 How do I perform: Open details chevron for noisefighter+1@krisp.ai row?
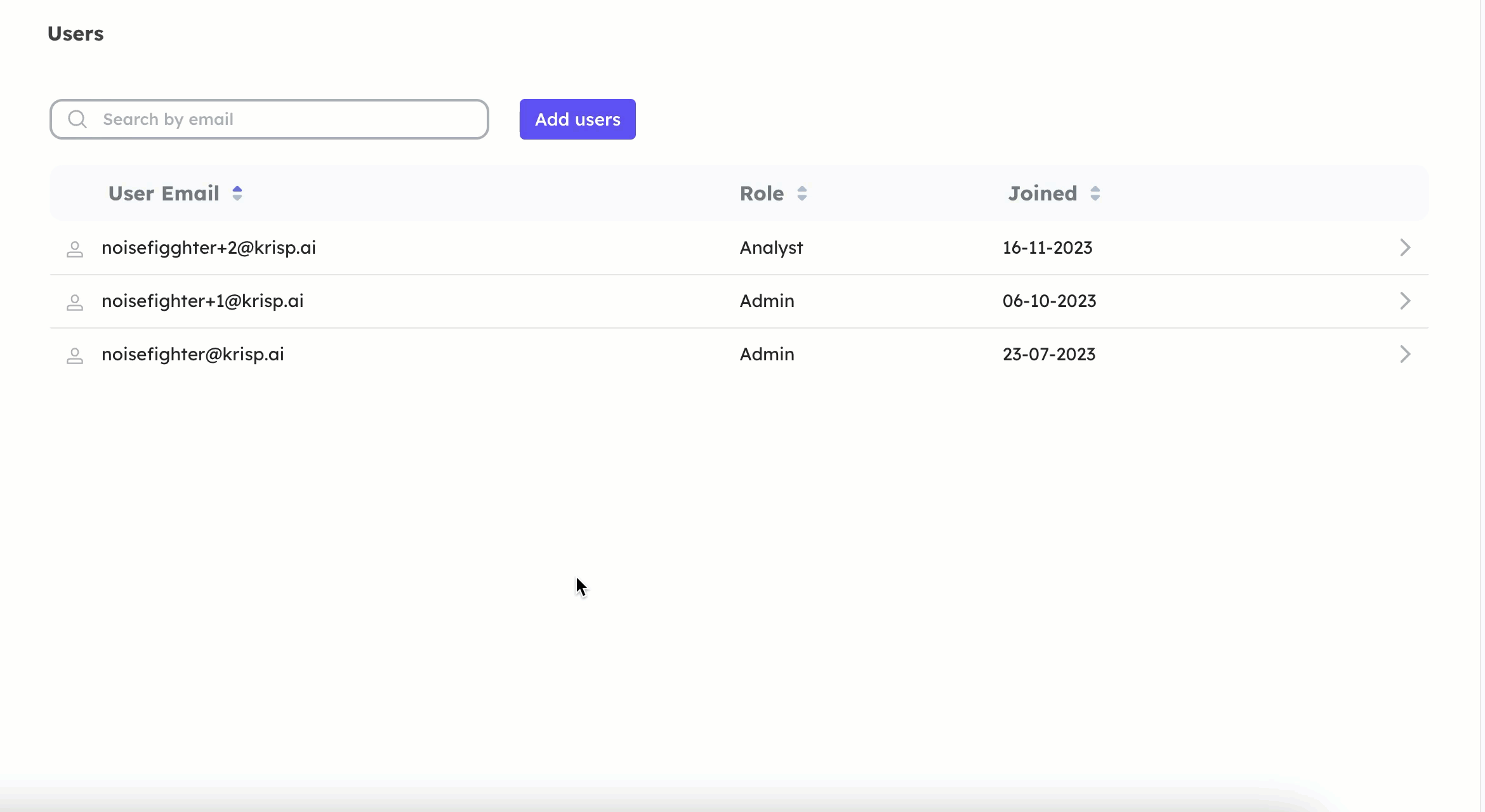(1405, 301)
